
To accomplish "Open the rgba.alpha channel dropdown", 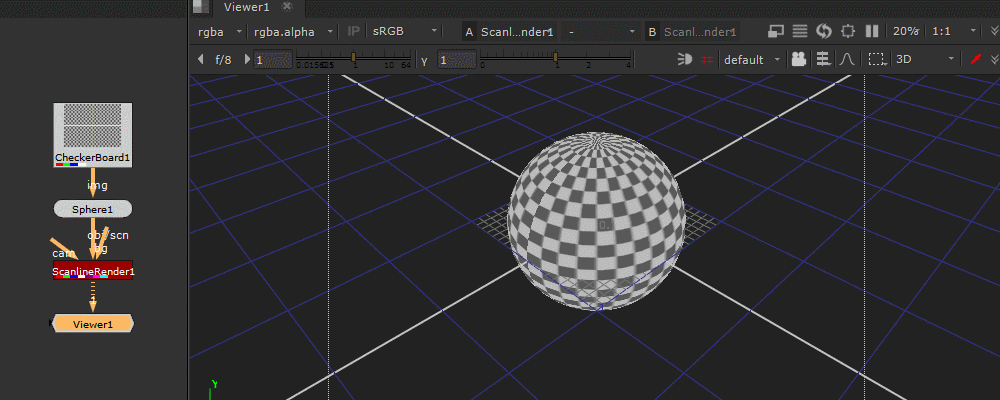I will click(x=294, y=31).
